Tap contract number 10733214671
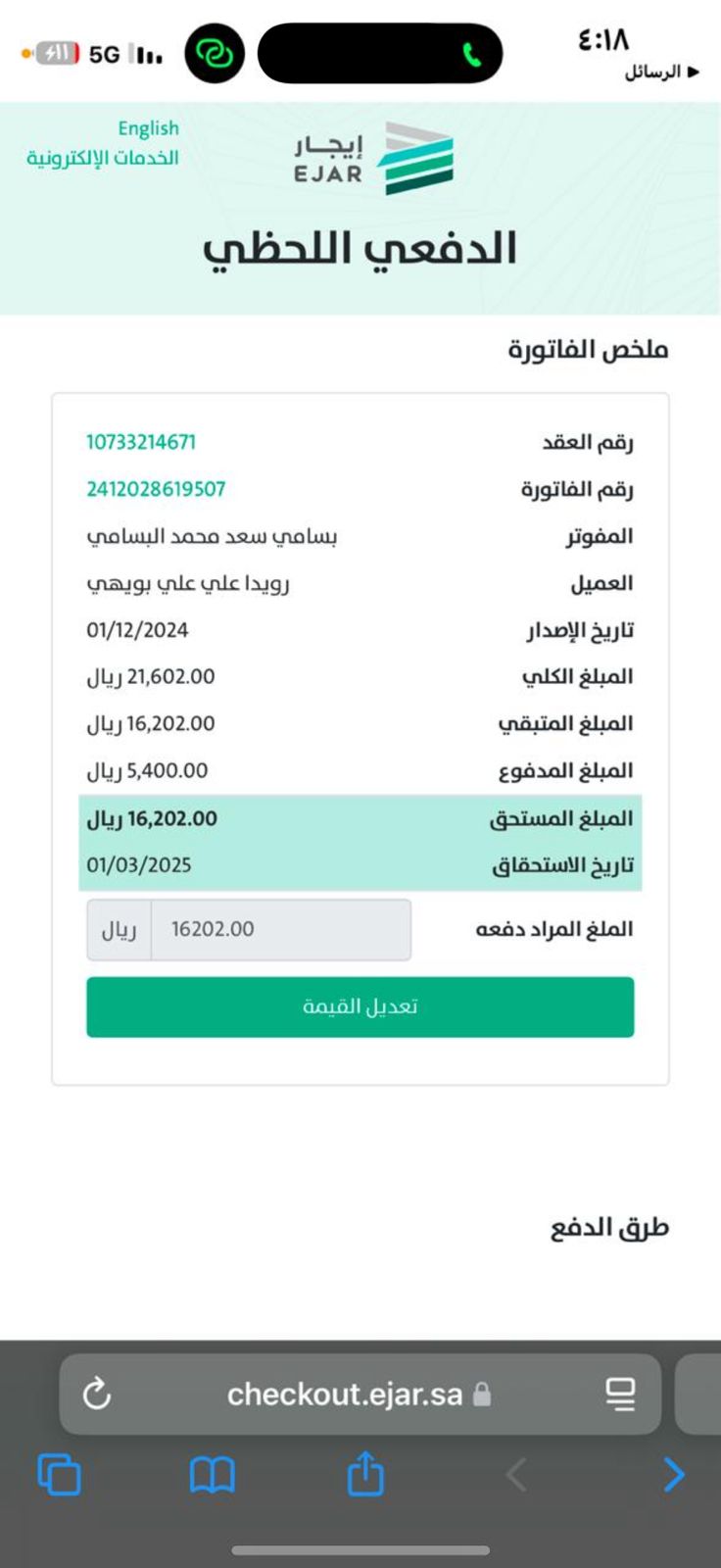Viewport: 721px width, 1568px height. pos(141,442)
